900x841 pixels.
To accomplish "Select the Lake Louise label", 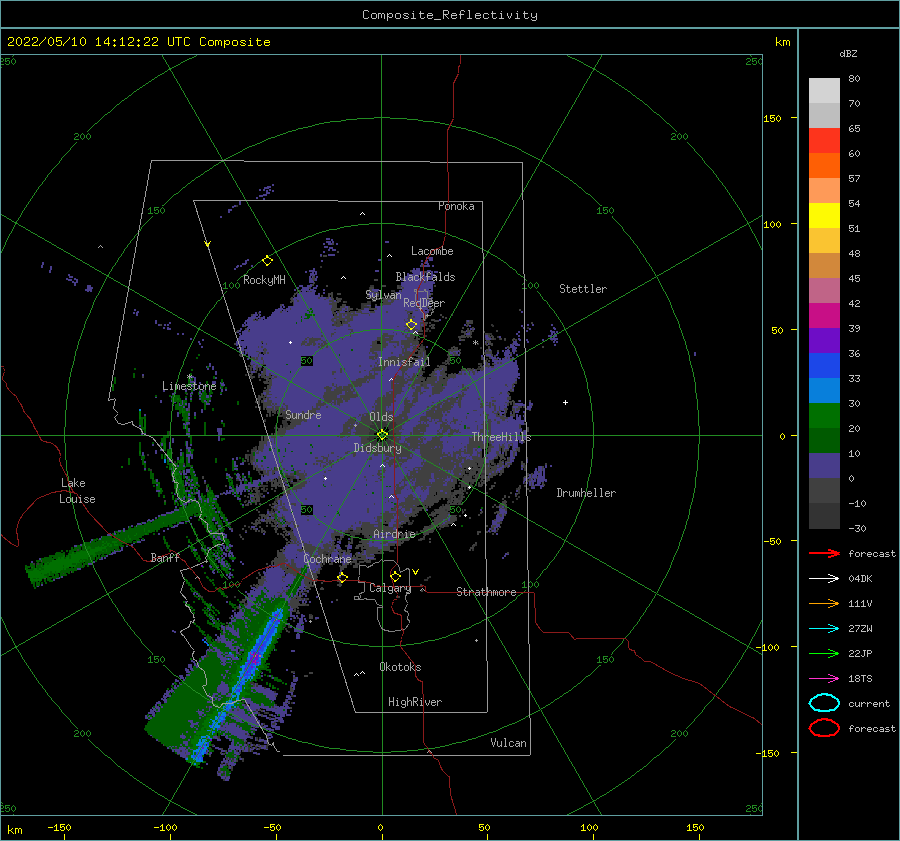I will coord(77,491).
